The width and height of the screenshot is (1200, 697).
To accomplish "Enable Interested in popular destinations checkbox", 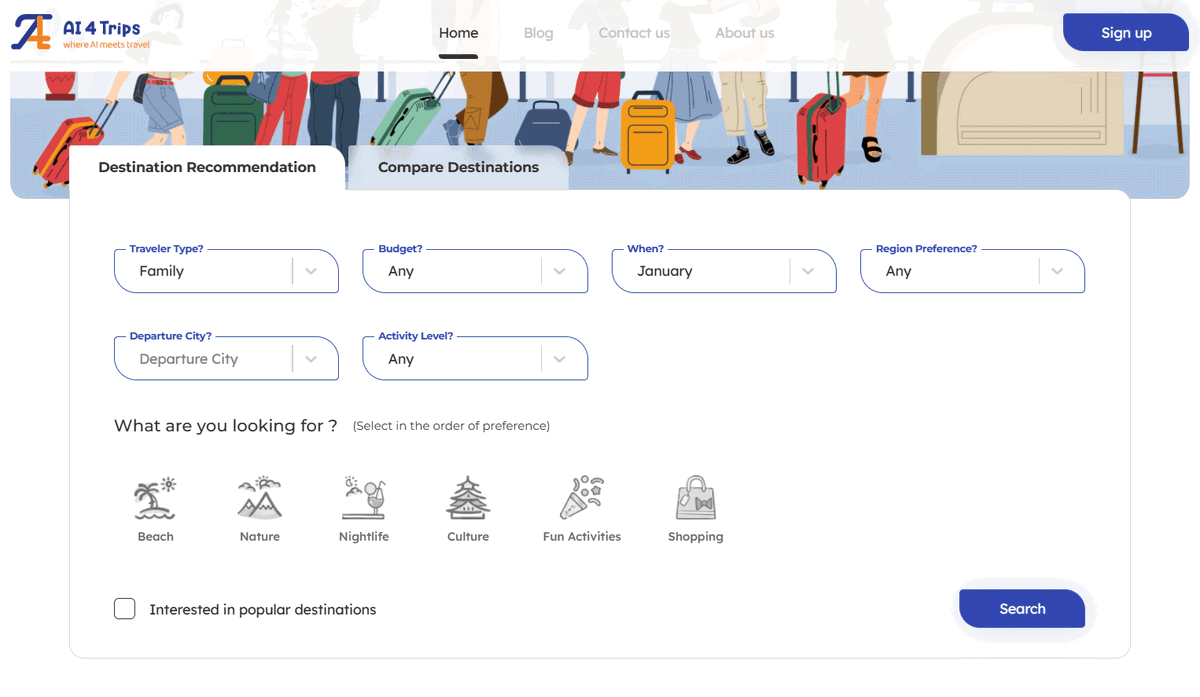I will click(x=125, y=609).
